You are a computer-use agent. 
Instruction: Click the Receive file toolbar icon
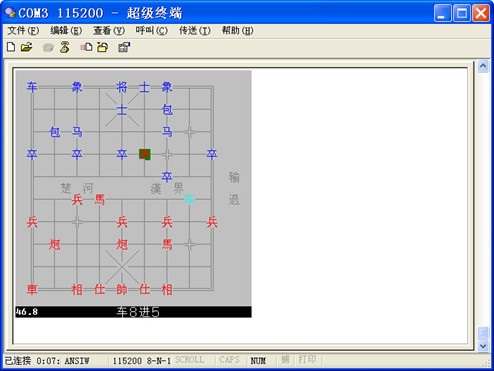(103, 47)
